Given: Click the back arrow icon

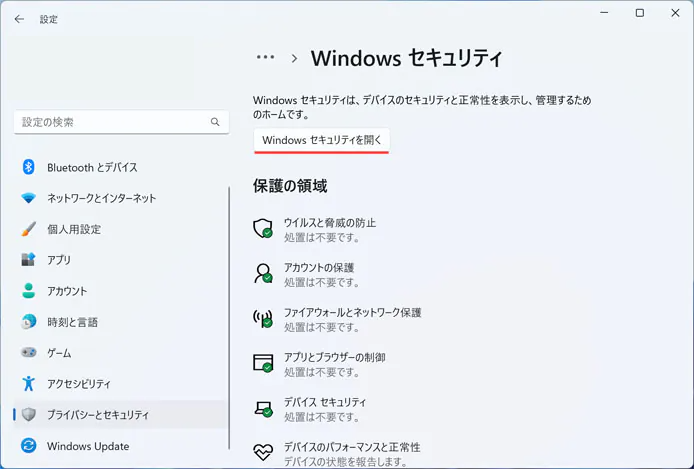Looking at the screenshot, I should tap(19, 19).
